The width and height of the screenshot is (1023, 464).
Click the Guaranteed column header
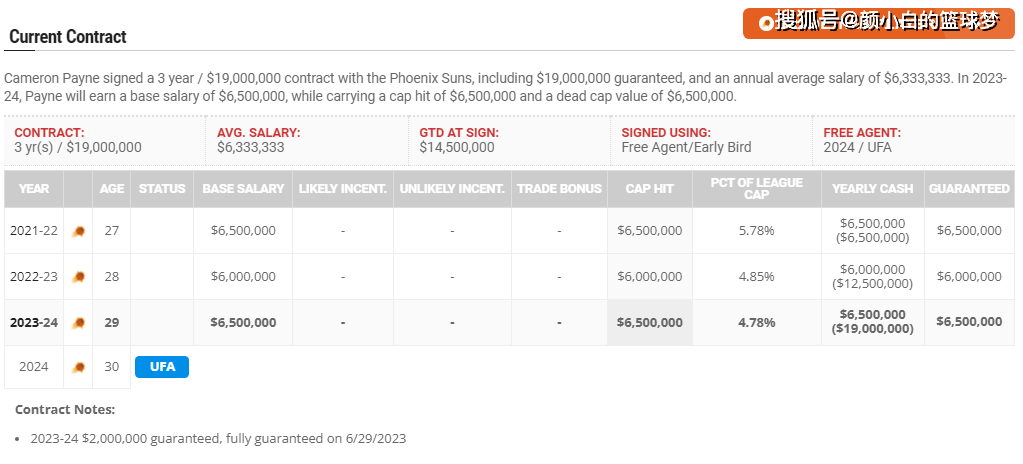coord(968,188)
